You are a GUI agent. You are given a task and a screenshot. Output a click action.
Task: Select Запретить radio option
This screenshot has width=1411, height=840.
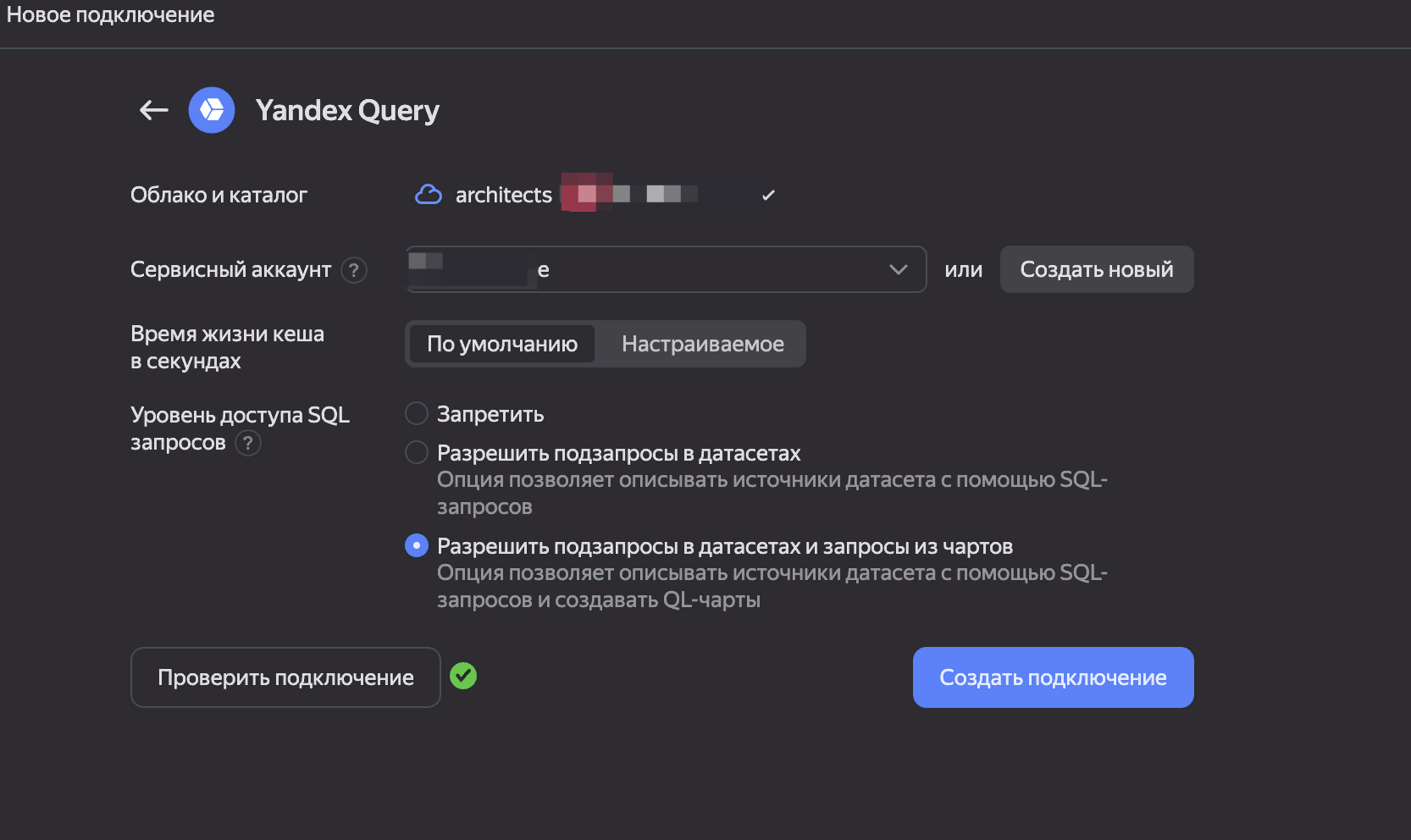417,413
